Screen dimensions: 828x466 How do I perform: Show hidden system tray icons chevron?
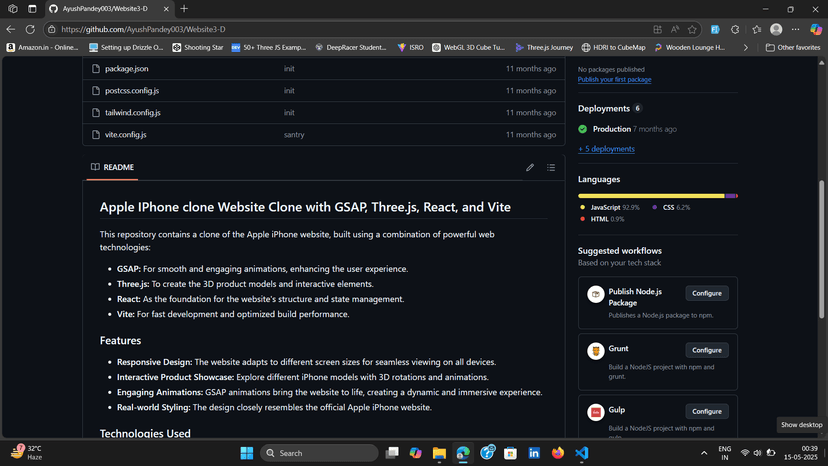tap(704, 453)
